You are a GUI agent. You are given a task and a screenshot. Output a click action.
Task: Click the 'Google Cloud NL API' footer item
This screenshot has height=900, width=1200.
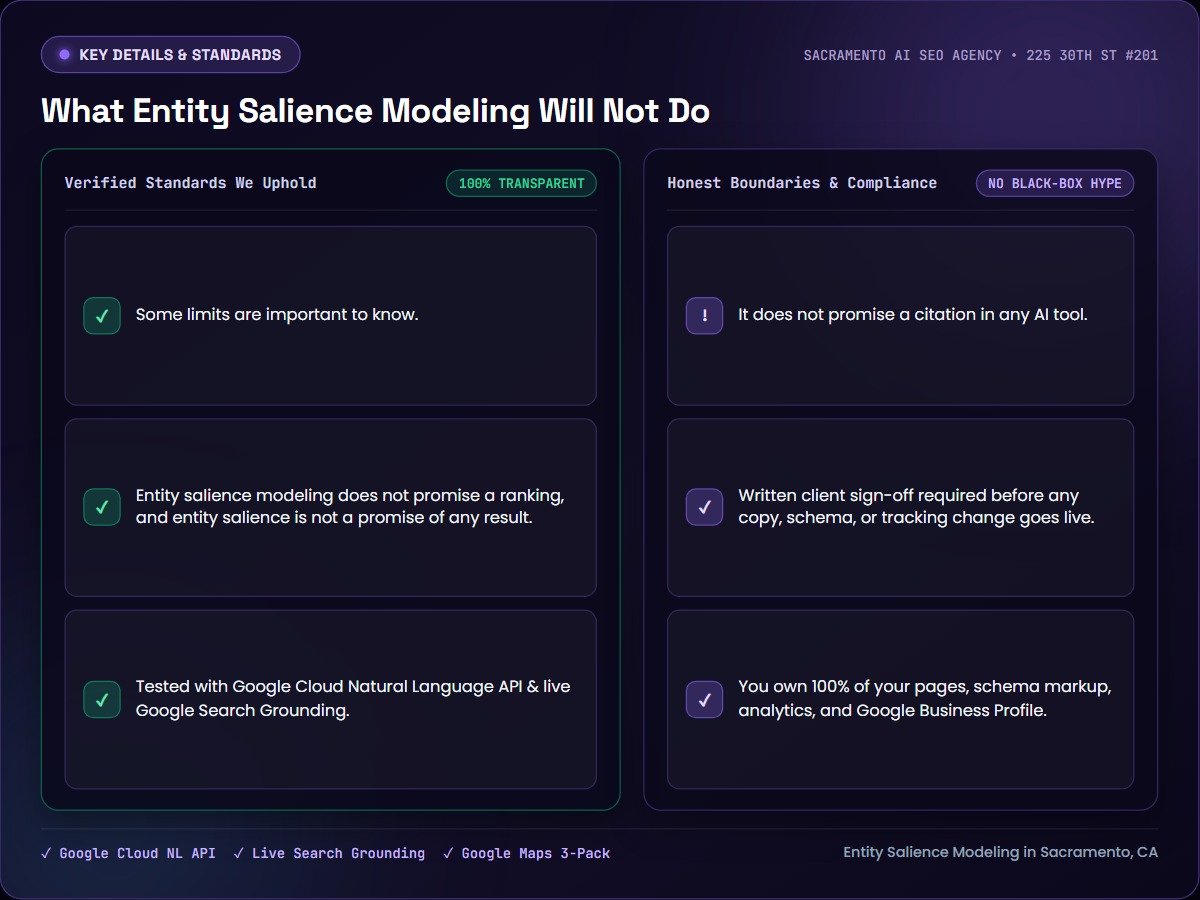(128, 854)
